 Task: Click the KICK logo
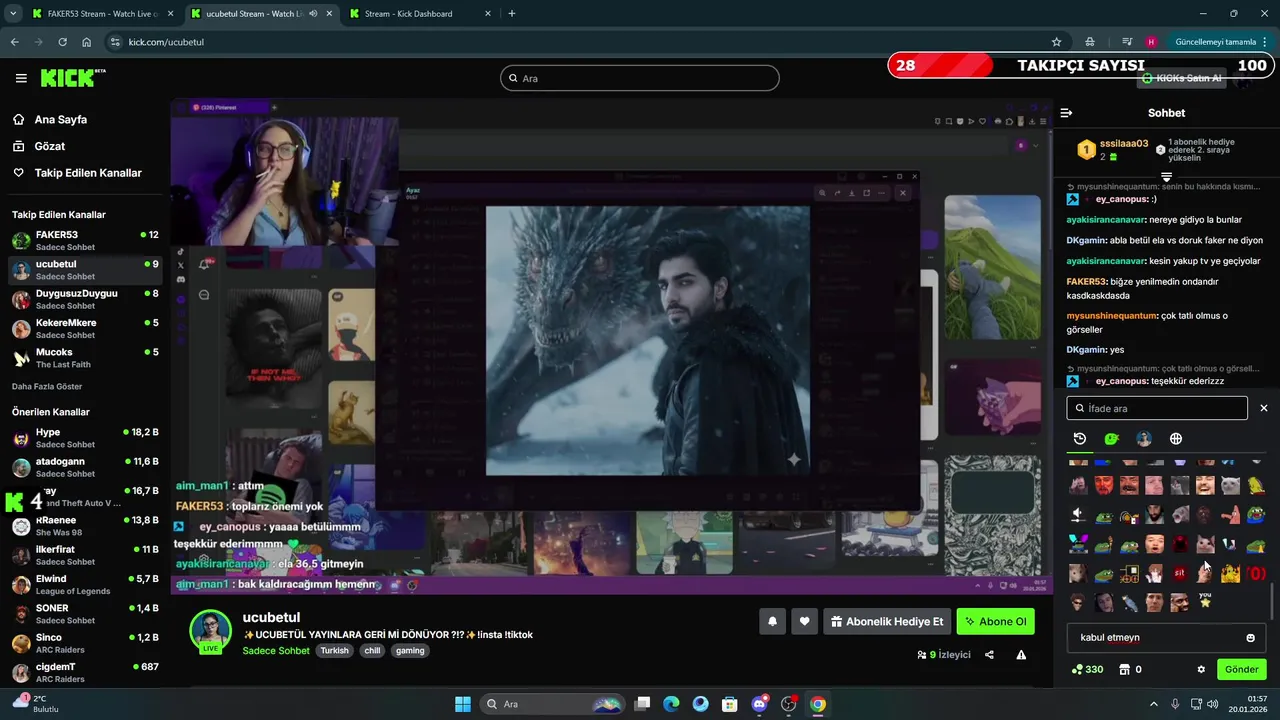point(72,77)
